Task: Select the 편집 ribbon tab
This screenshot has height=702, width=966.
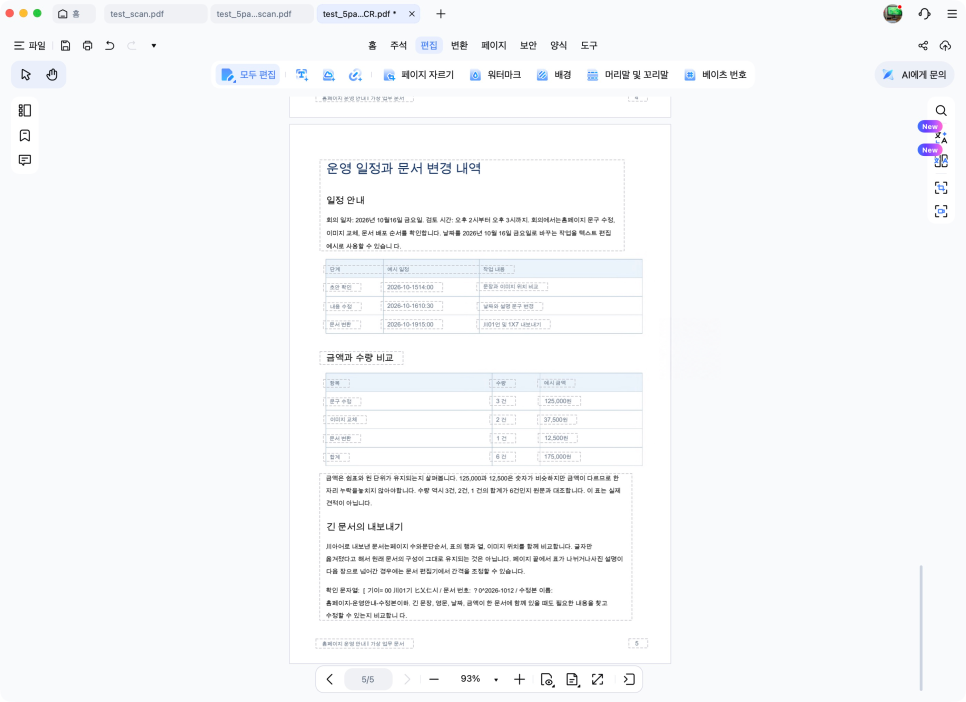Action: [429, 45]
